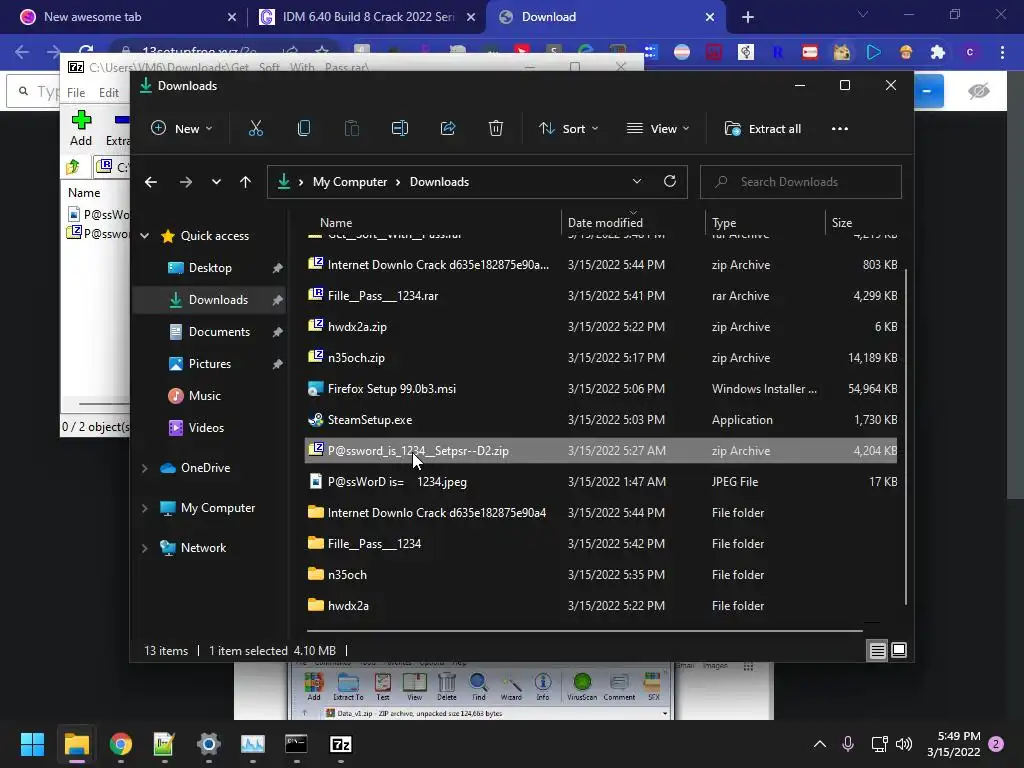
Task: Select Desktop in Quick access
Action: [210, 268]
